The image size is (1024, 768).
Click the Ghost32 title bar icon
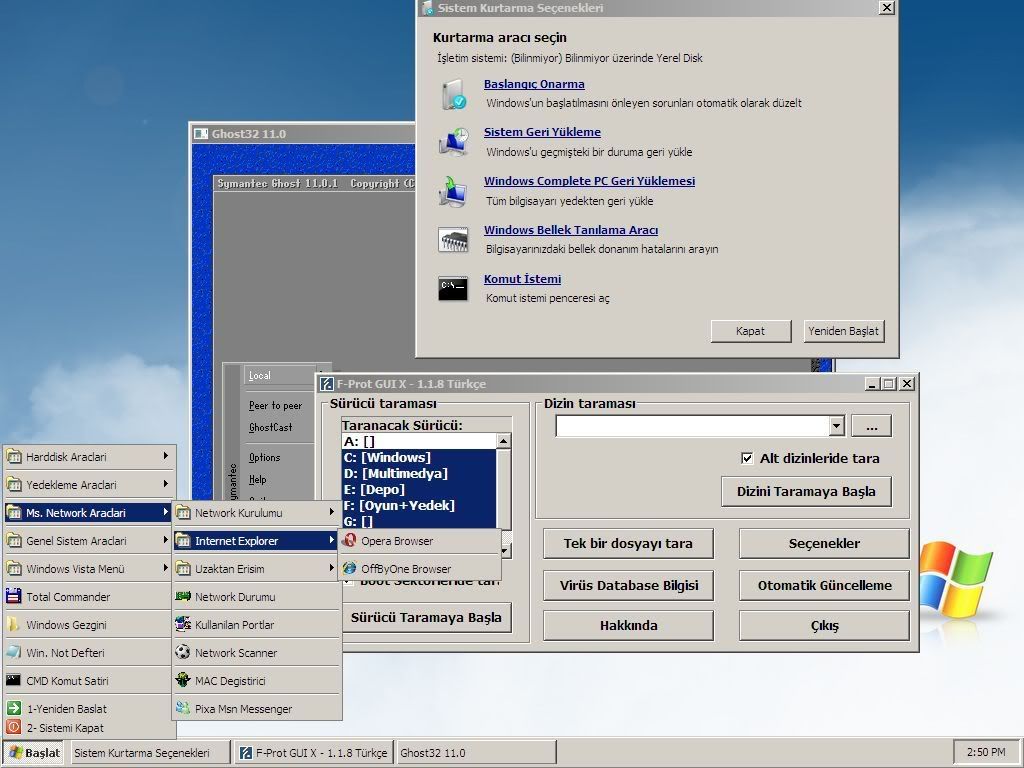point(201,134)
